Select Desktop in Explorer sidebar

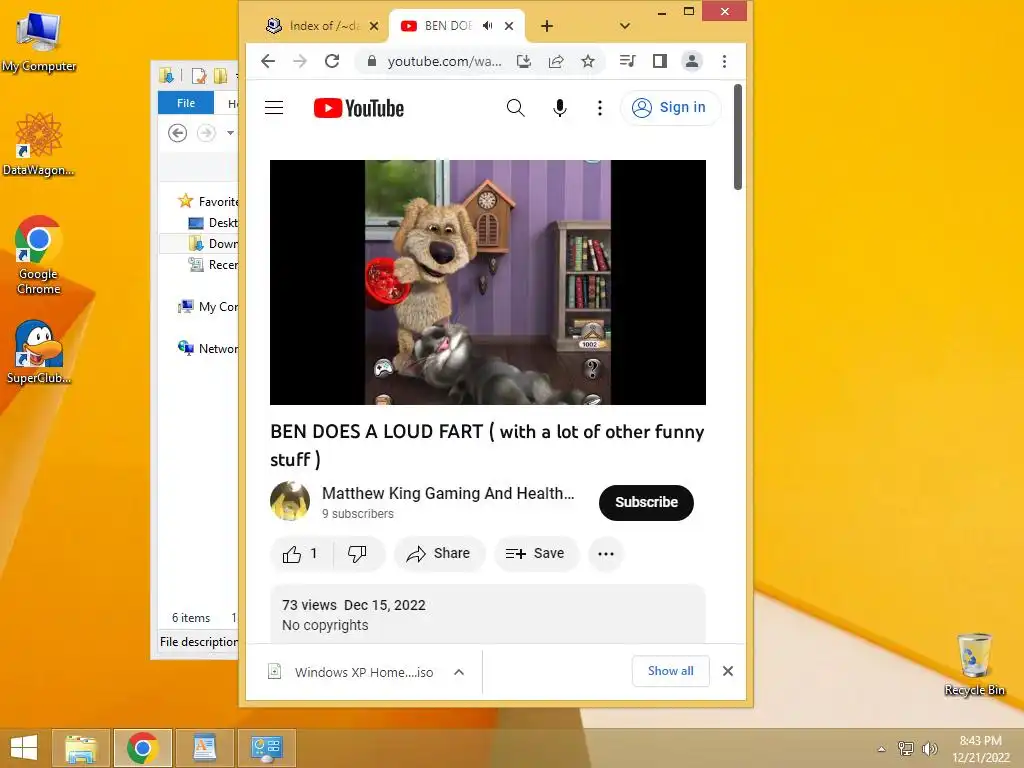[x=214, y=223]
